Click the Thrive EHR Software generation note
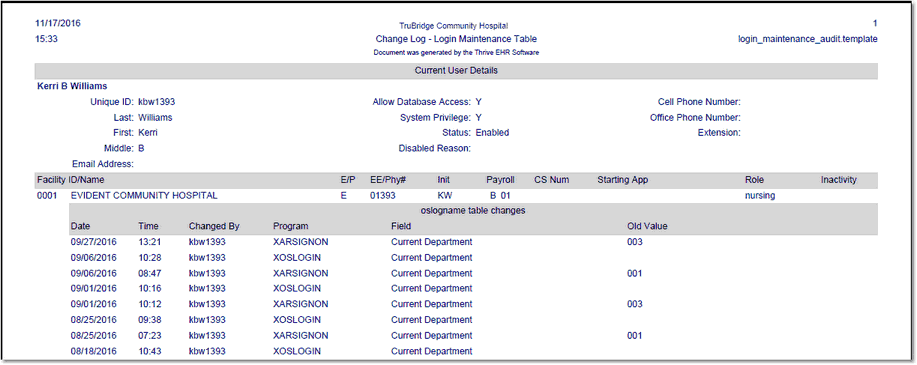The image size is (917, 365). tap(456, 53)
